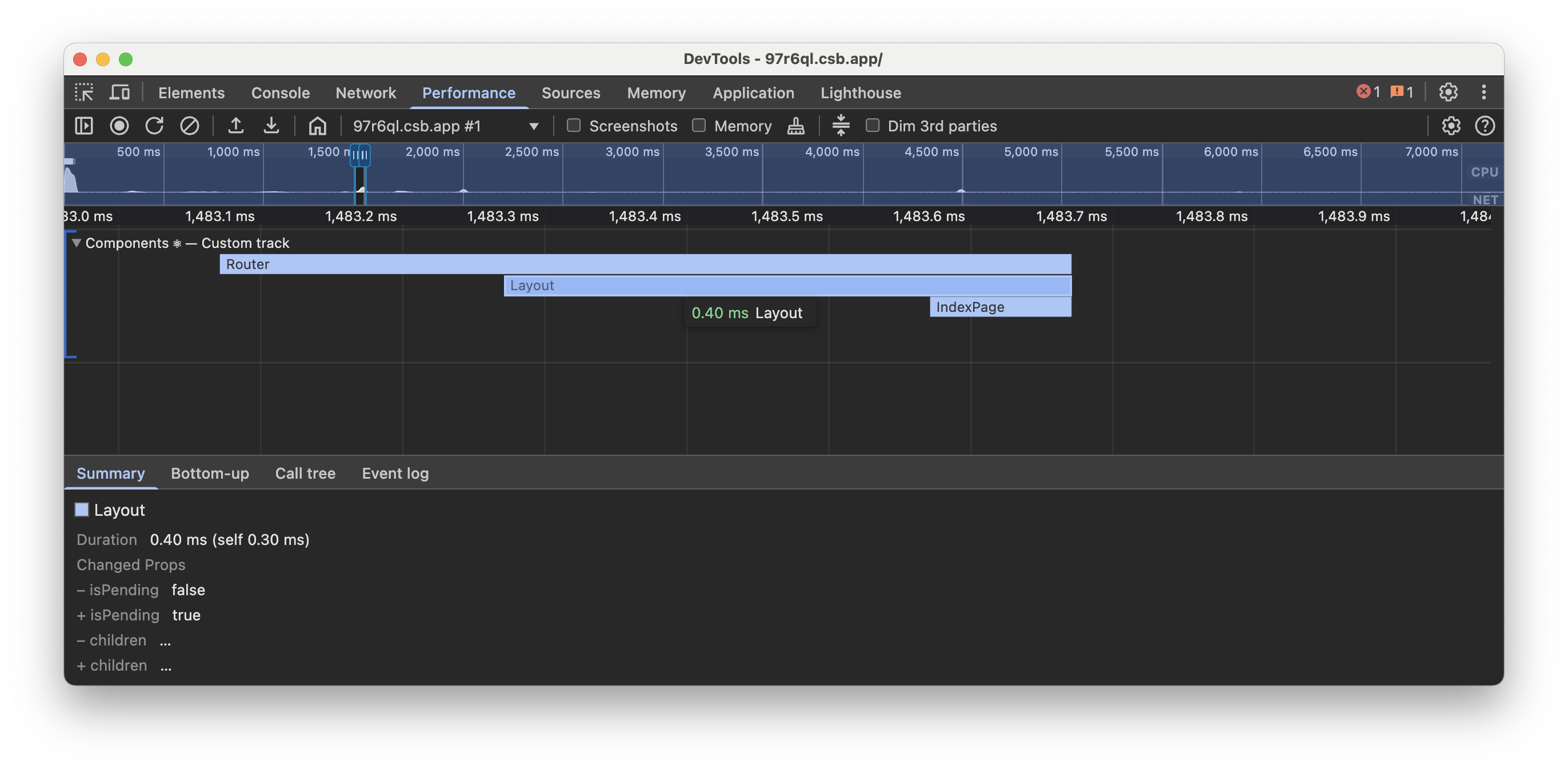Image resolution: width=1568 pixels, height=770 pixels.
Task: Load a saved profile
Action: click(x=236, y=126)
